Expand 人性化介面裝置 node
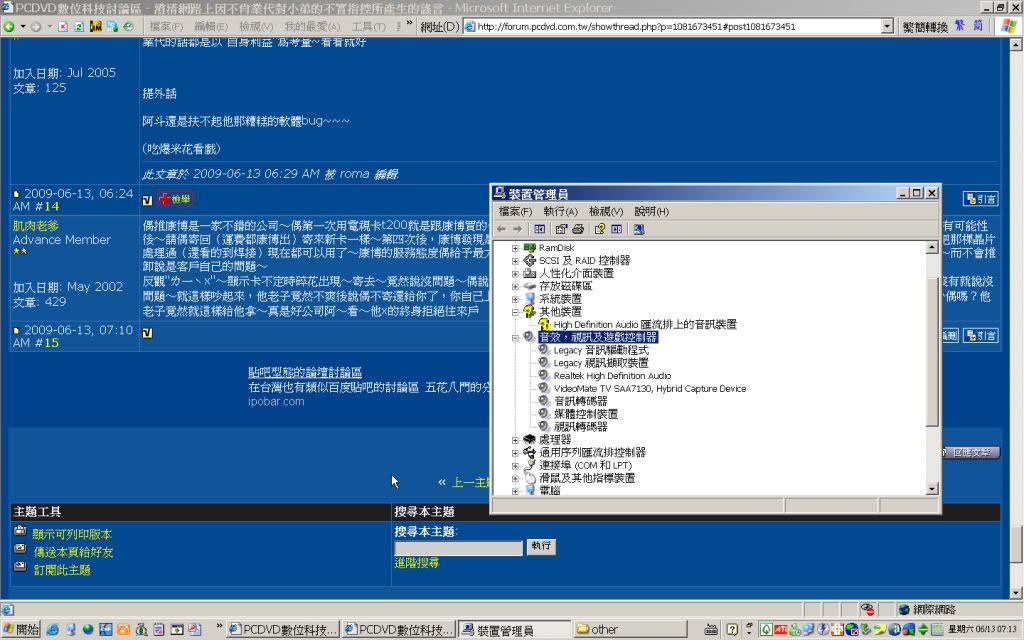 point(515,274)
